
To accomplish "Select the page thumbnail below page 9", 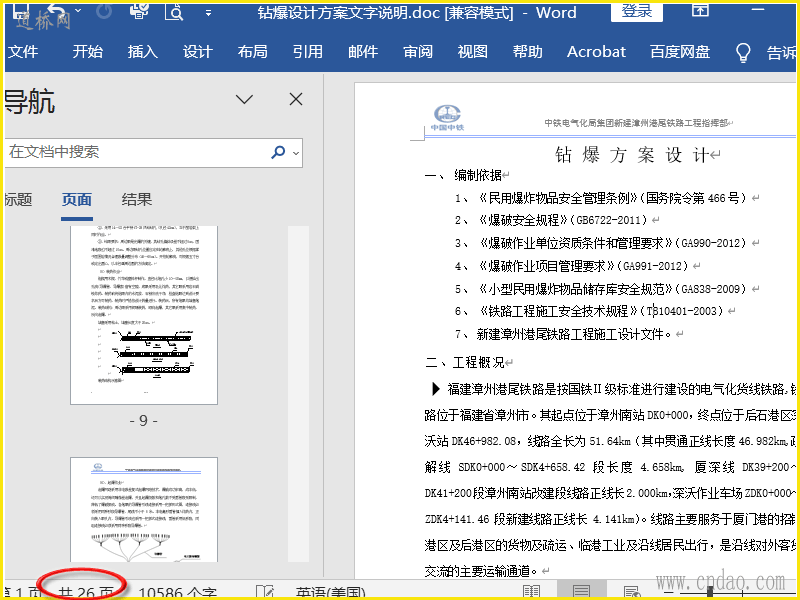I will coord(144,509).
